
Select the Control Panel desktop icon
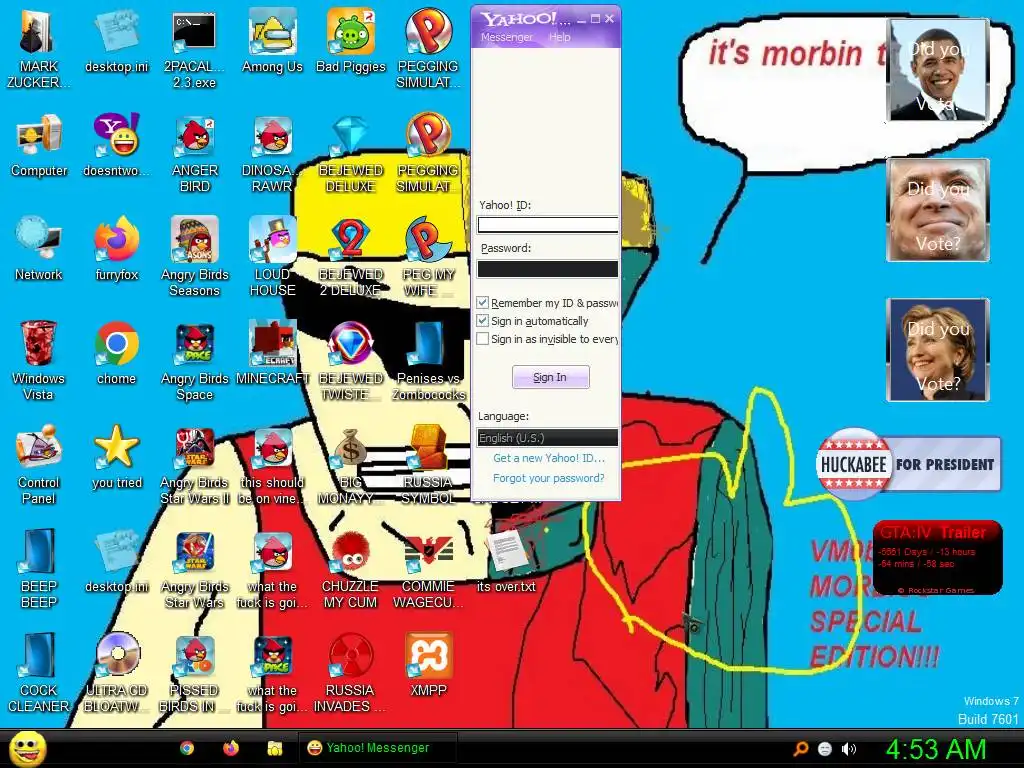pyautogui.click(x=39, y=464)
